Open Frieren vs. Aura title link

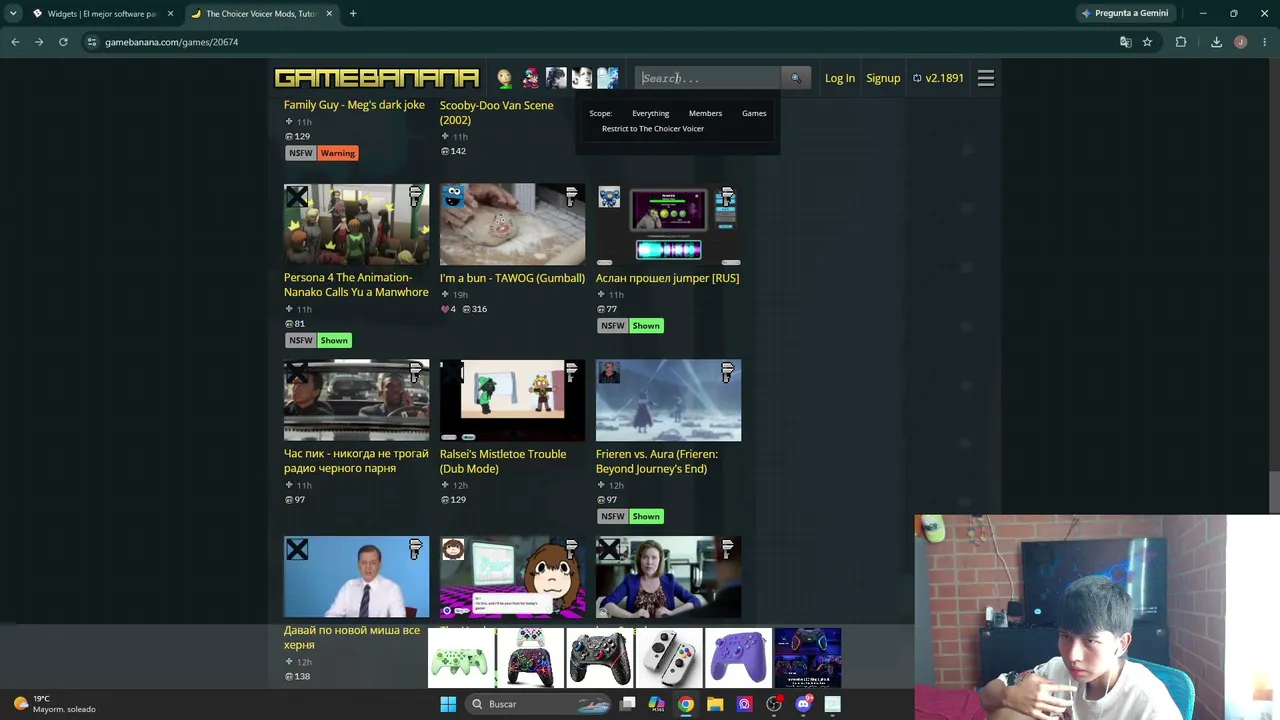pos(657,461)
